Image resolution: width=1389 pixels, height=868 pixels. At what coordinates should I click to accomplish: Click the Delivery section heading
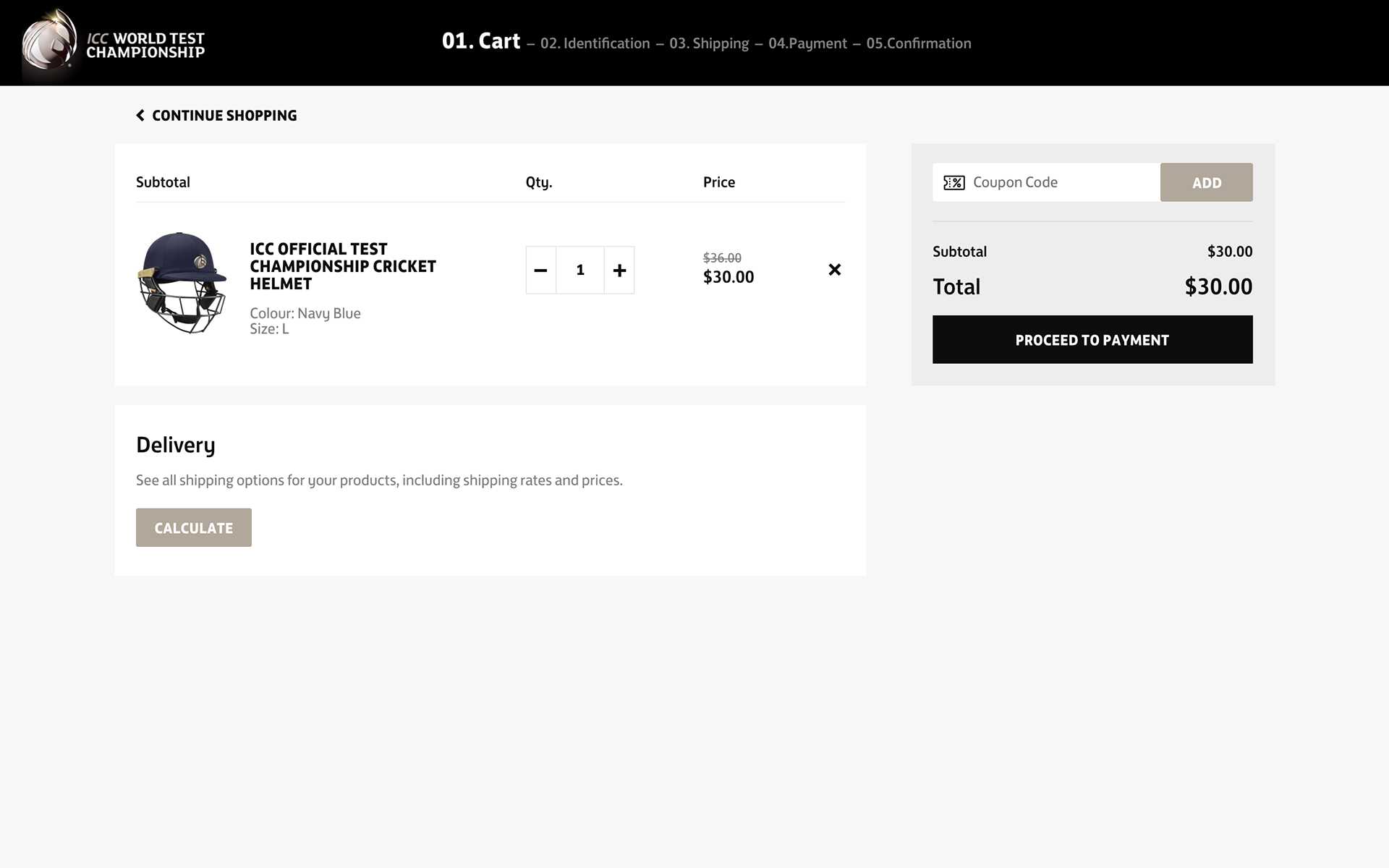[x=176, y=445]
